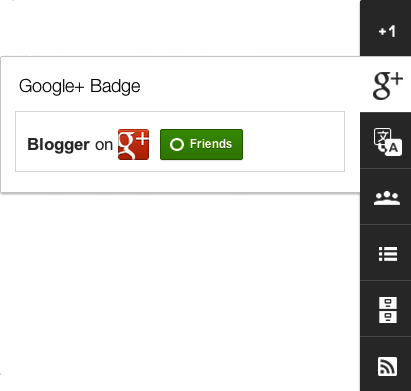411x391 pixels.
Task: Open the Blog Archive cabinet icon
Action: pos(386,309)
